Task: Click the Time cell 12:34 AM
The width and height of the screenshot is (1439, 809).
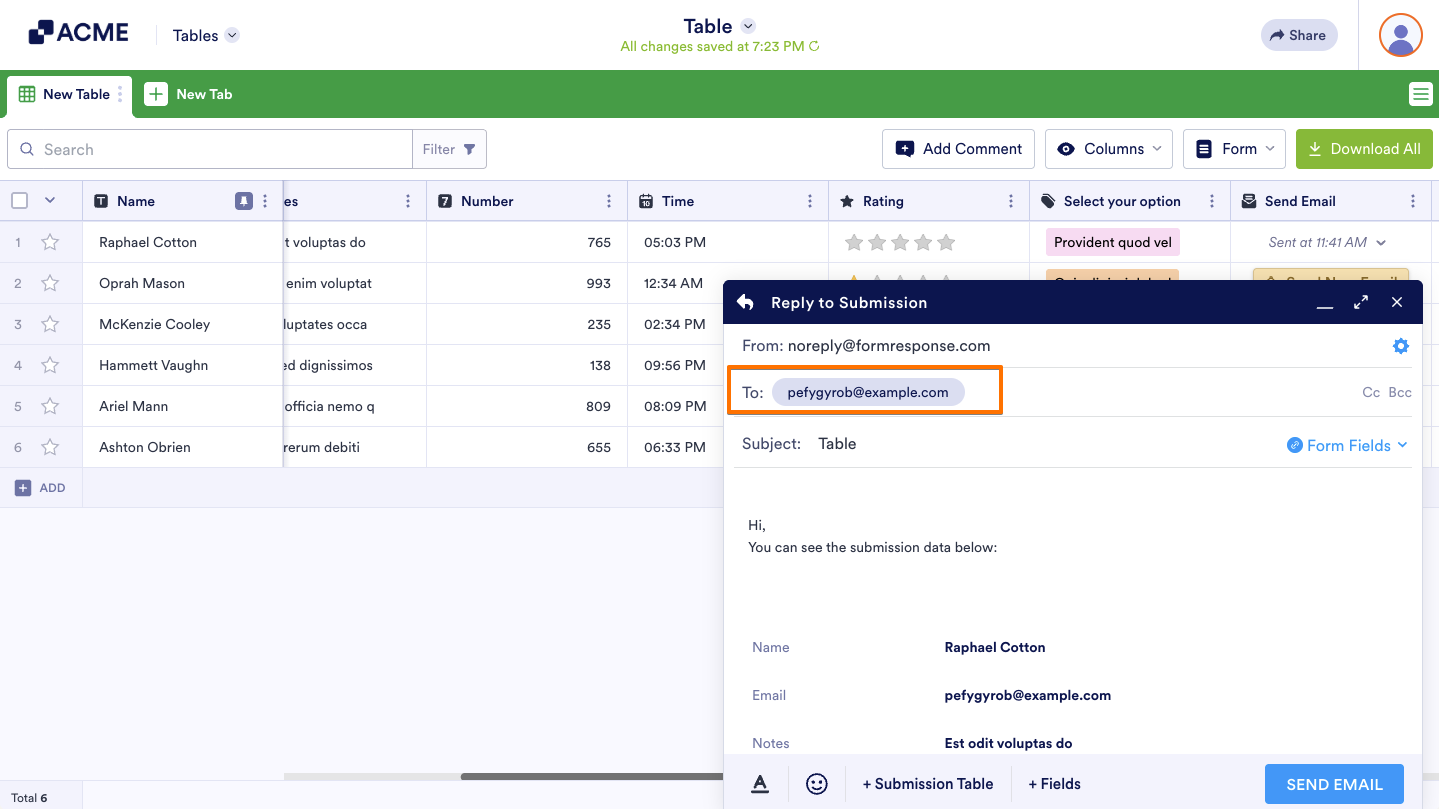Action: tap(728, 283)
